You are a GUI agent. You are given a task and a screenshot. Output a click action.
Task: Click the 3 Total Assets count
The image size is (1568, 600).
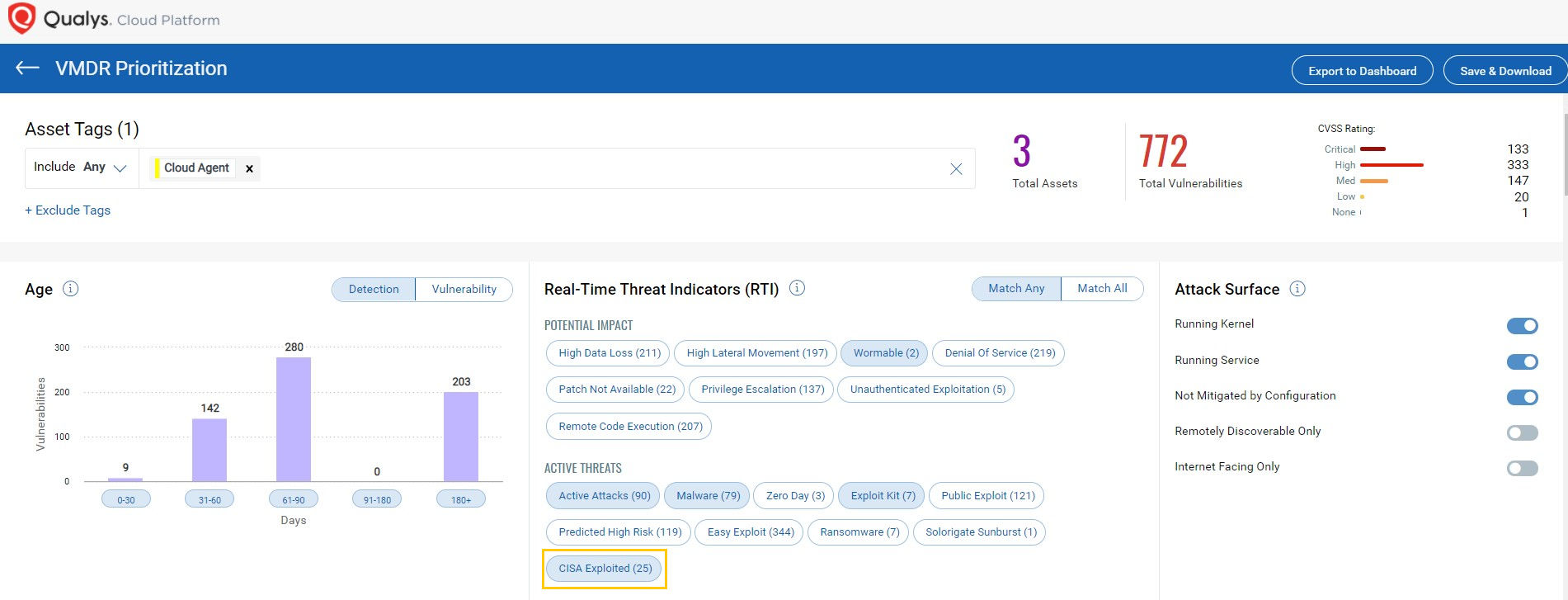pyautogui.click(x=1022, y=151)
